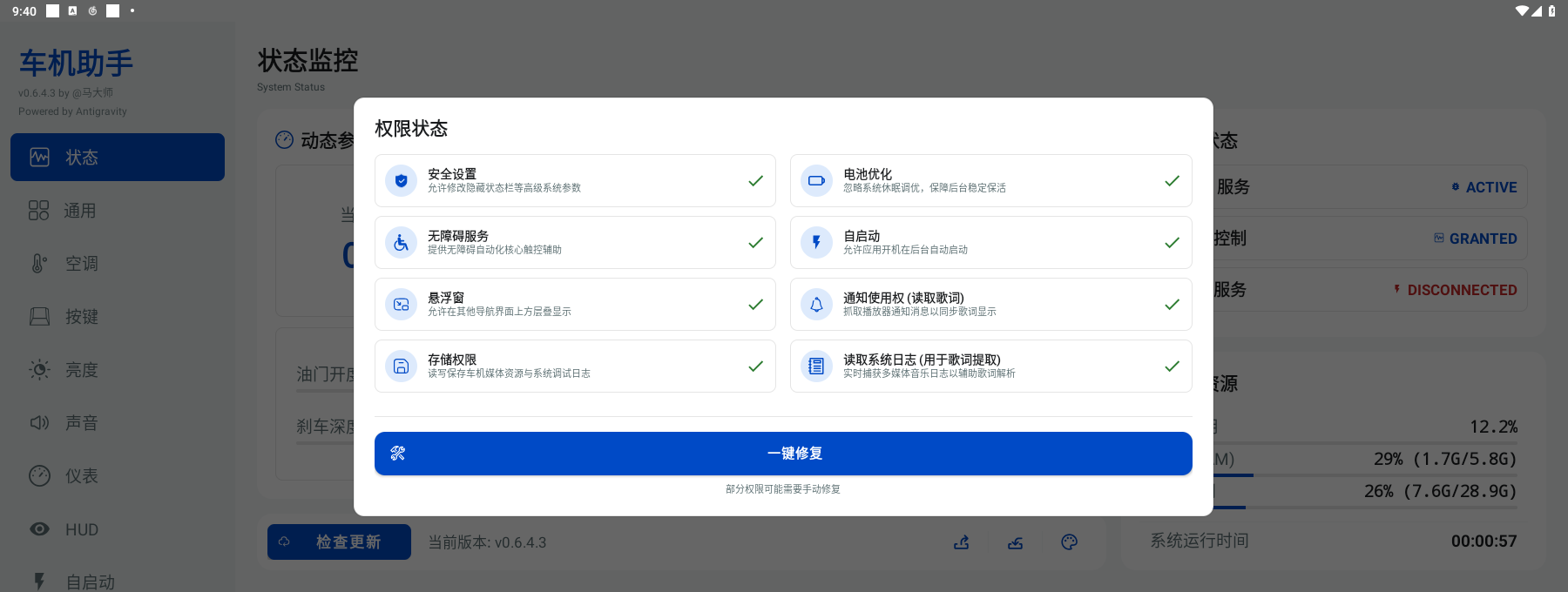Open the 空调 sidebar section
The width and height of the screenshot is (1568, 592).
coord(118,264)
